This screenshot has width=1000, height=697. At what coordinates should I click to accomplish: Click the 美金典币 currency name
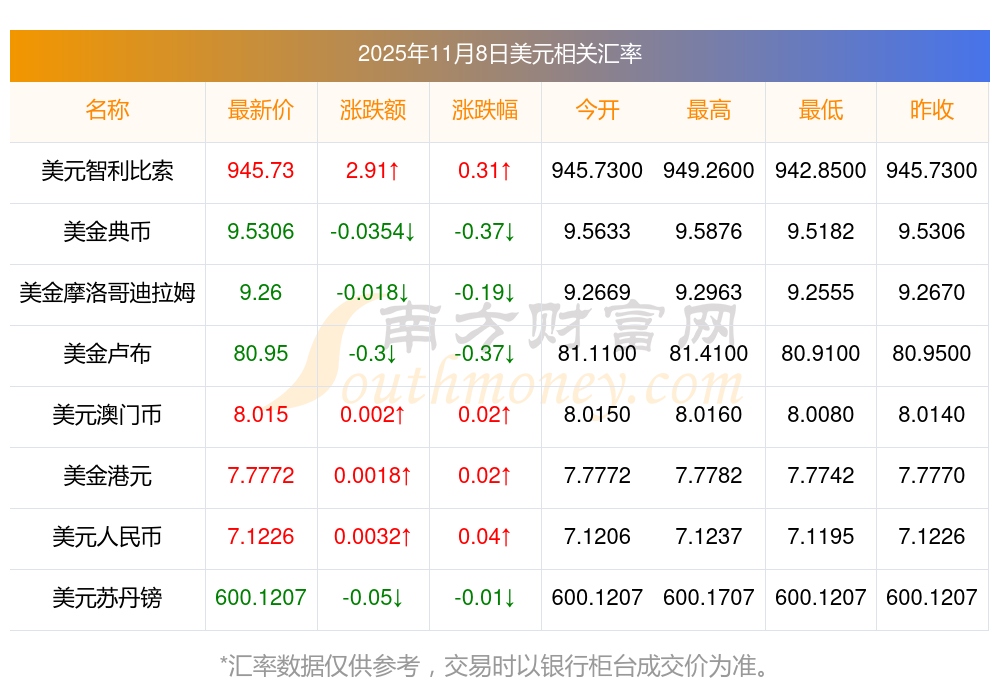[x=107, y=232]
